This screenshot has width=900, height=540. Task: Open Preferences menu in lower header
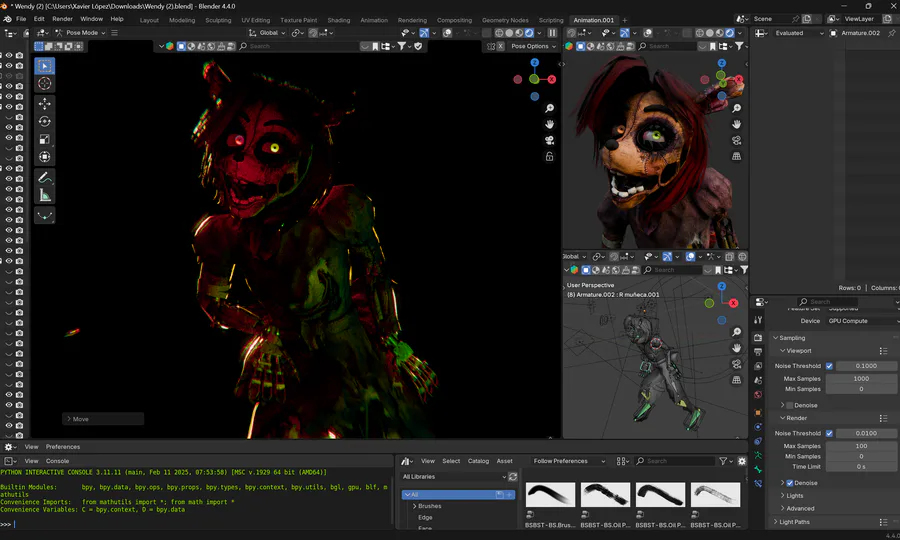(63, 446)
